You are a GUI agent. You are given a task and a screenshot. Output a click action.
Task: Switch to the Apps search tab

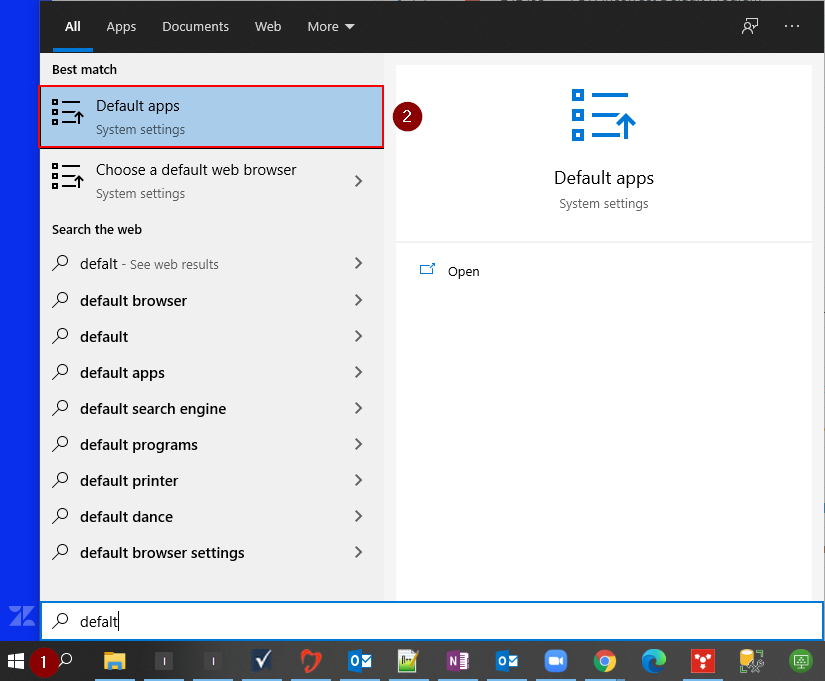[x=121, y=27]
